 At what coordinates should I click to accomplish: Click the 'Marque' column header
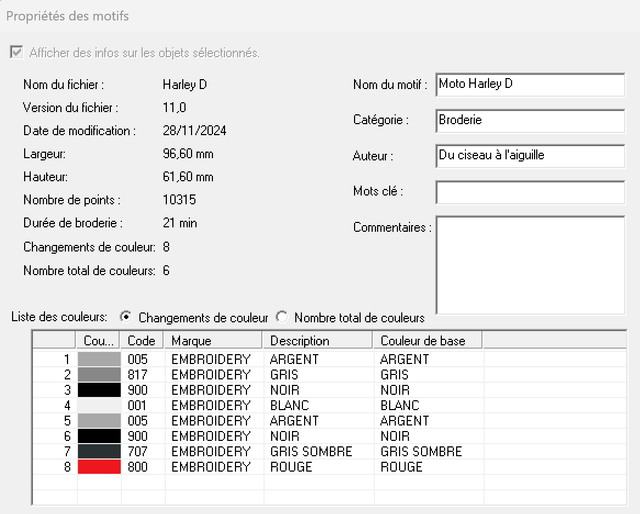pyautogui.click(x=213, y=340)
